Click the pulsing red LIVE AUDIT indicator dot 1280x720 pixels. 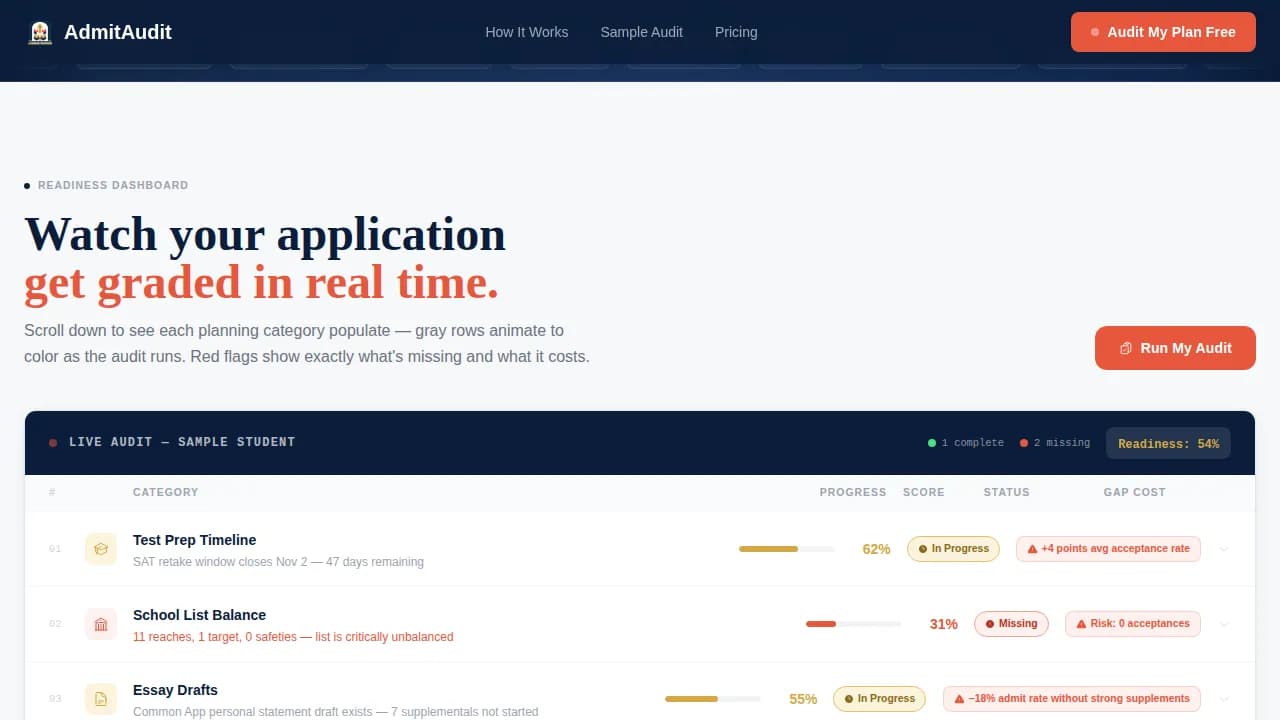[x=52, y=441]
